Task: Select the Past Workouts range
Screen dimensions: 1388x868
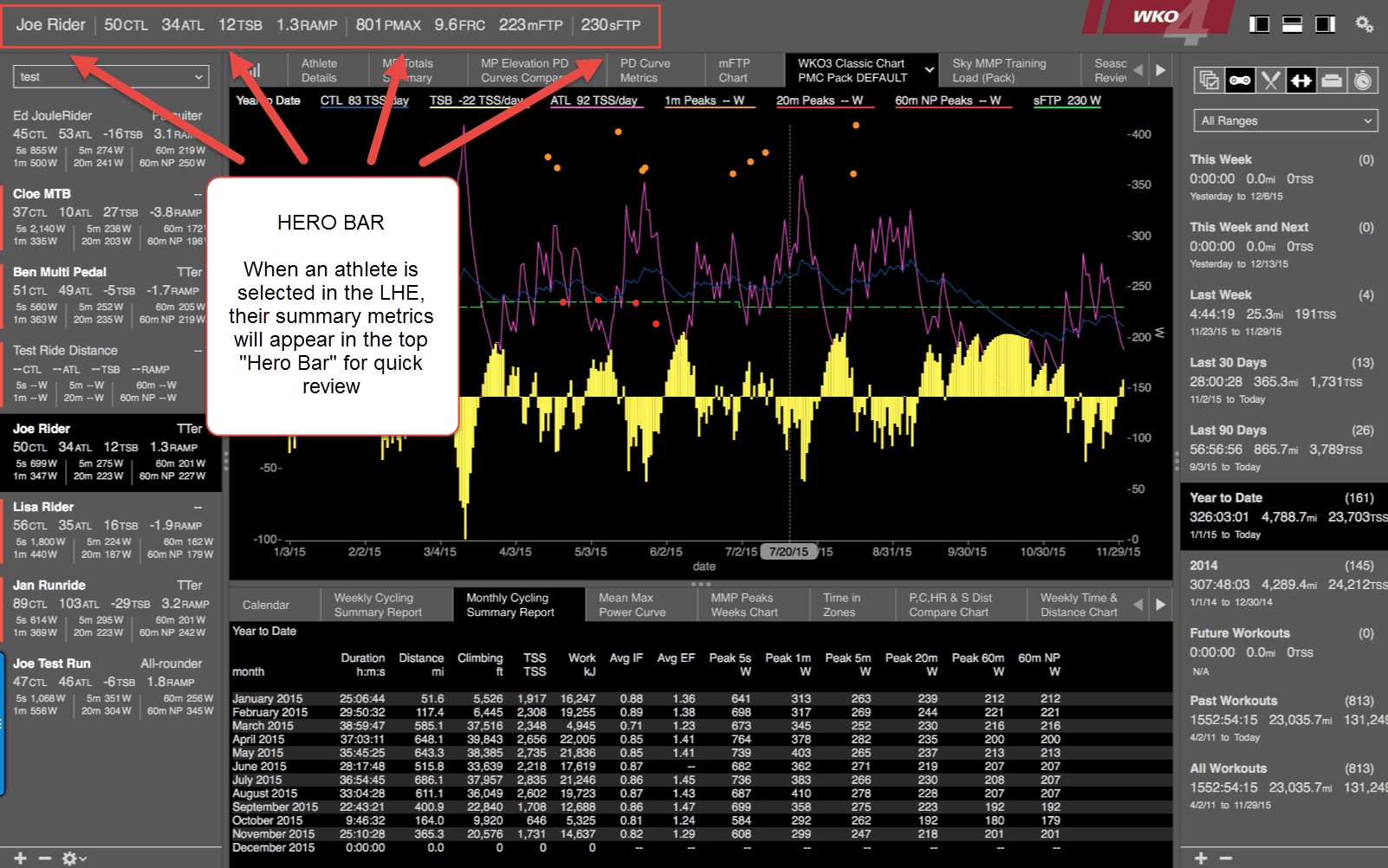Action: 1283,718
